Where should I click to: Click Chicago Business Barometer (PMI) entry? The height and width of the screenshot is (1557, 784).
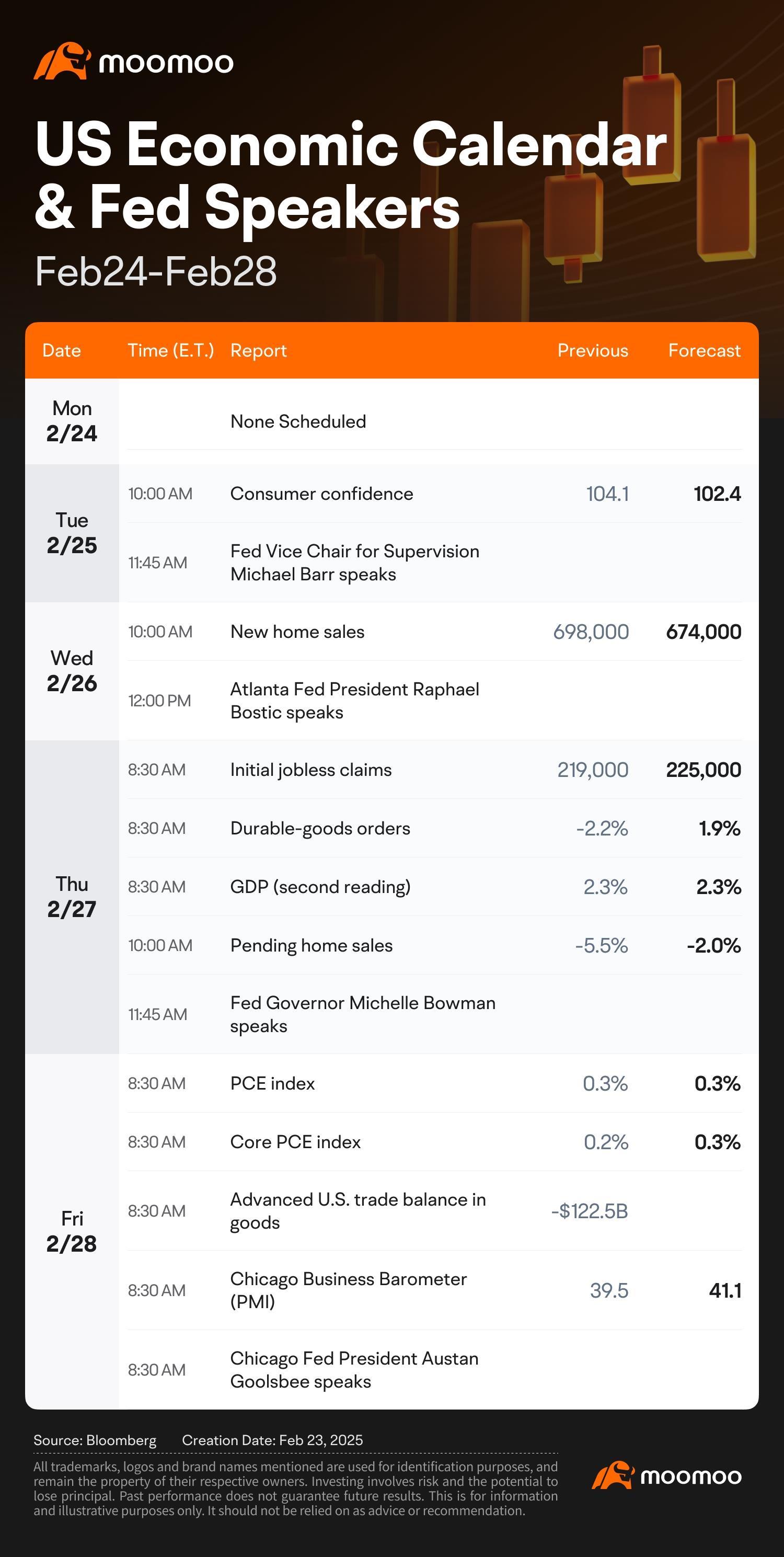[349, 1290]
